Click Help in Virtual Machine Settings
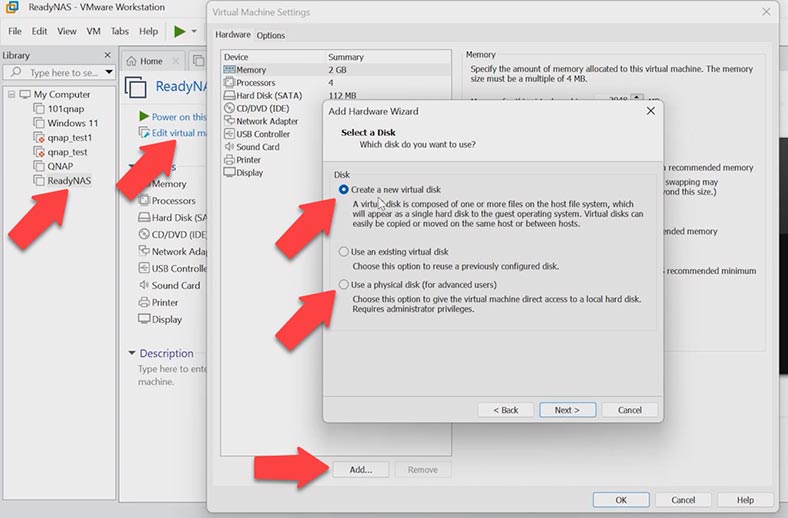 point(745,500)
